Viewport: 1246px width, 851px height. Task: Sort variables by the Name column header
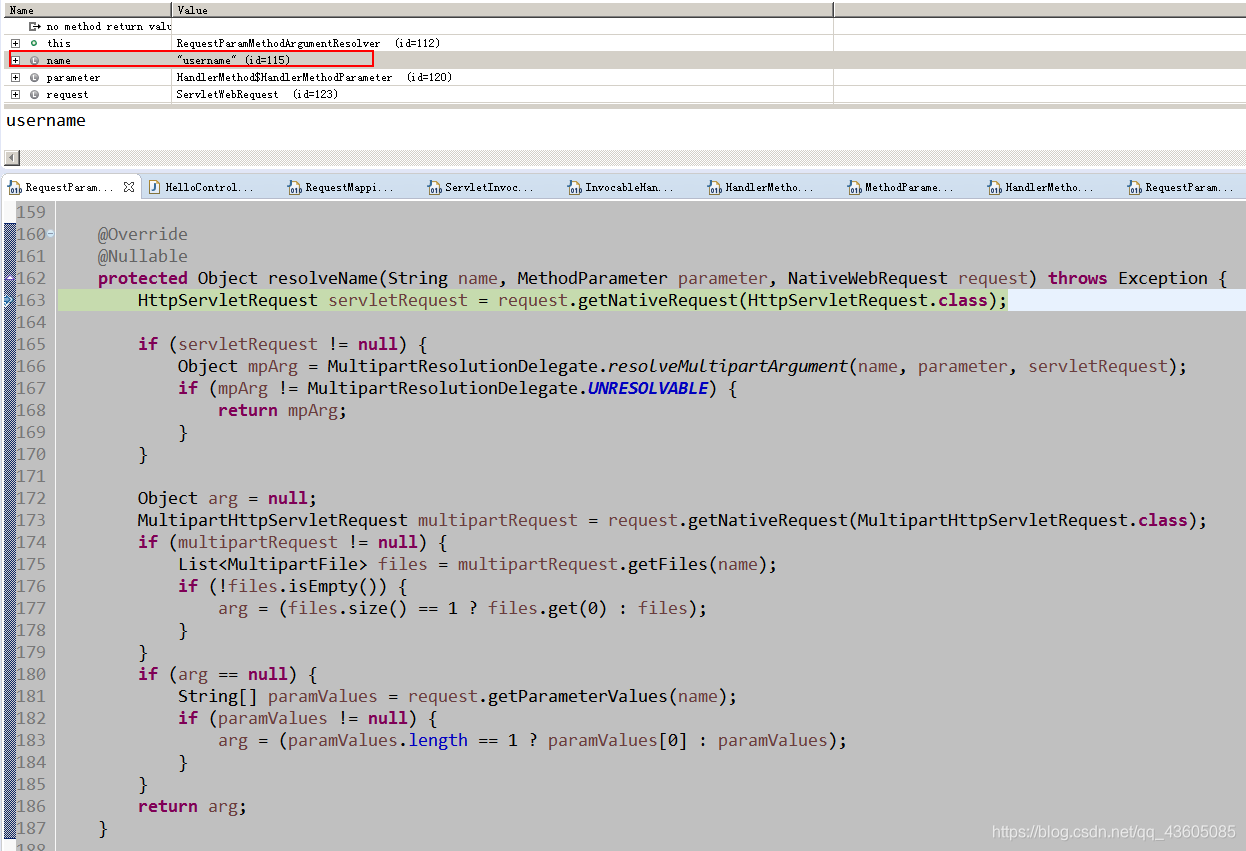coord(86,9)
